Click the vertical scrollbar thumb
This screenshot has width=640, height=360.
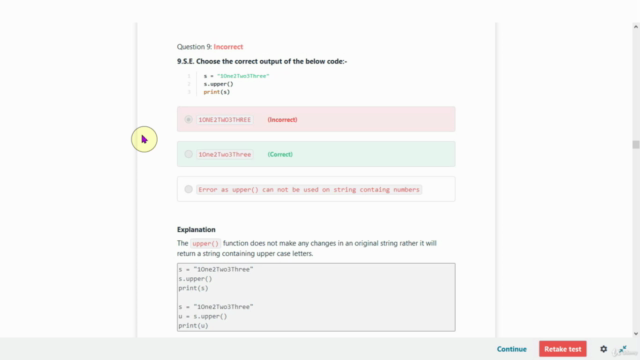pyautogui.click(x=636, y=144)
